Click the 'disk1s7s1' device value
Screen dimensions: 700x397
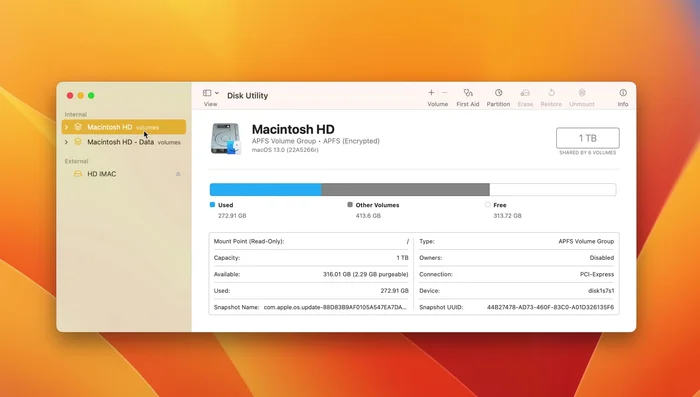coord(601,291)
